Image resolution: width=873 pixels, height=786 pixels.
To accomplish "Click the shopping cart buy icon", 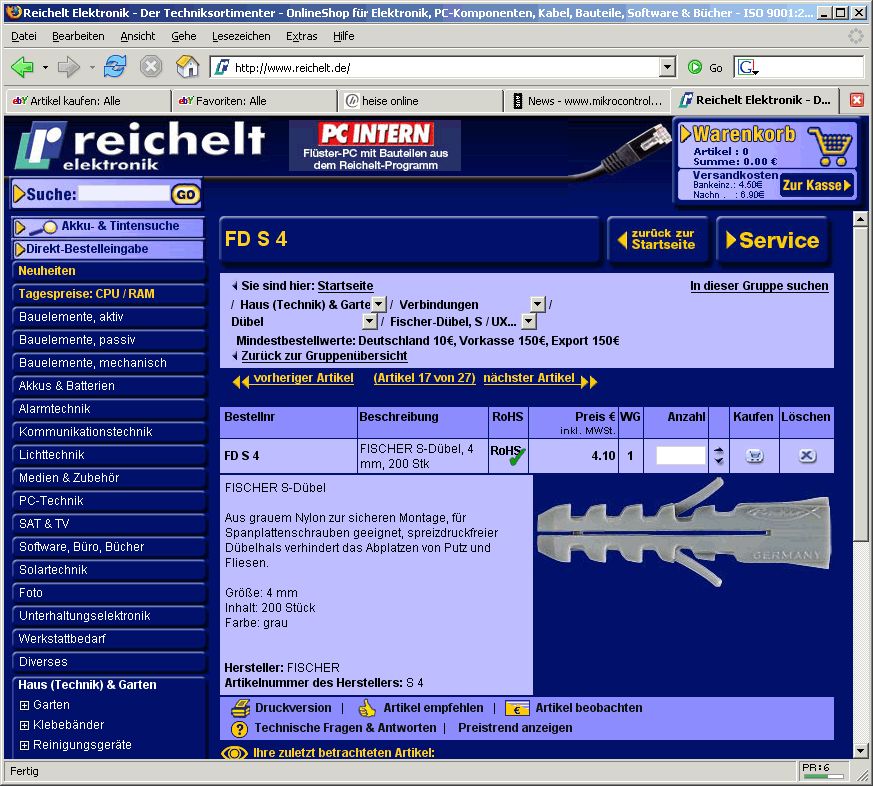I will (754, 456).
